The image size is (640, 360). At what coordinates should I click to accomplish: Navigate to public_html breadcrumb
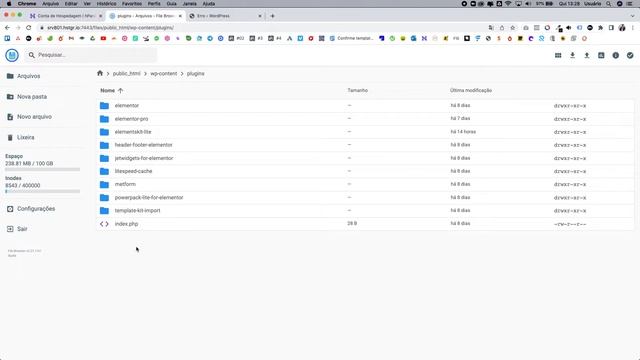click(127, 73)
